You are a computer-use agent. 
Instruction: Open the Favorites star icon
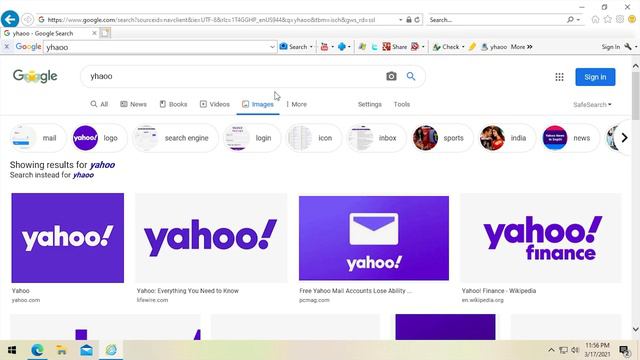pos(608,20)
